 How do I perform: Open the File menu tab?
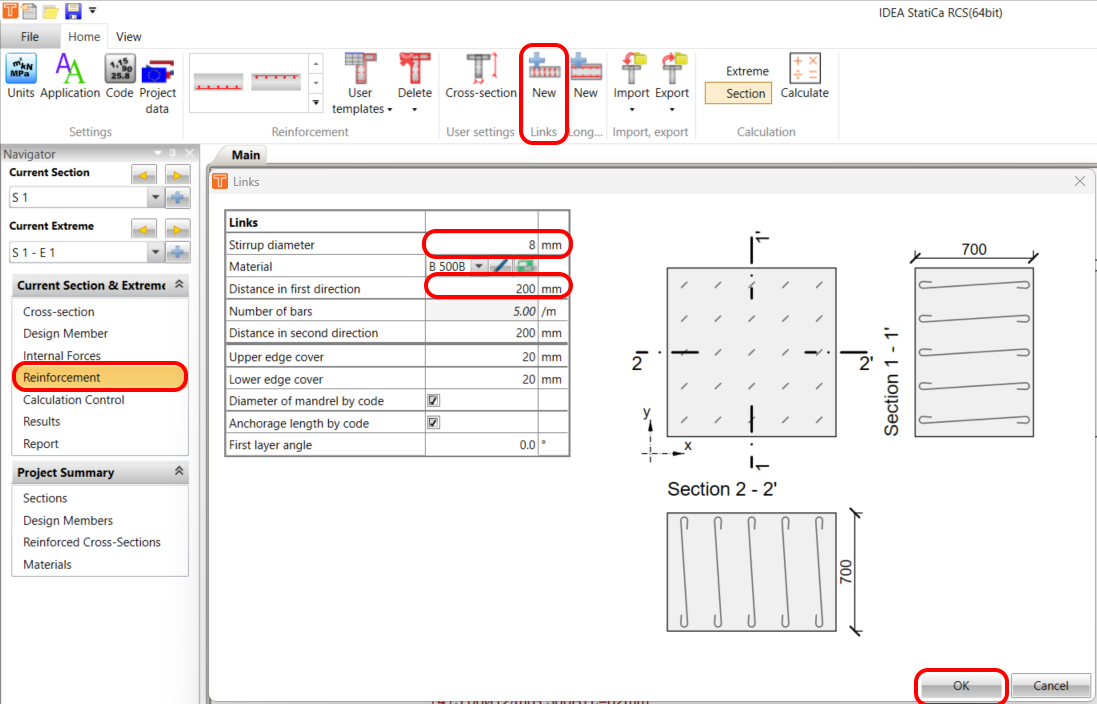[29, 37]
